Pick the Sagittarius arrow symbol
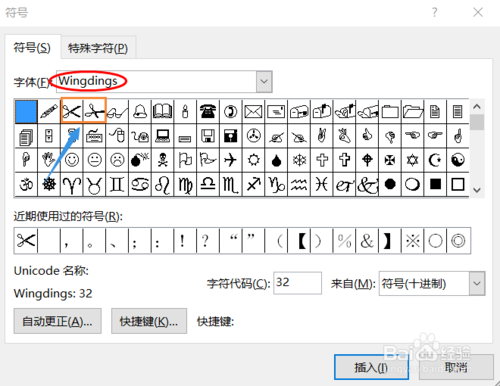500x386 pixels. pos(253,184)
